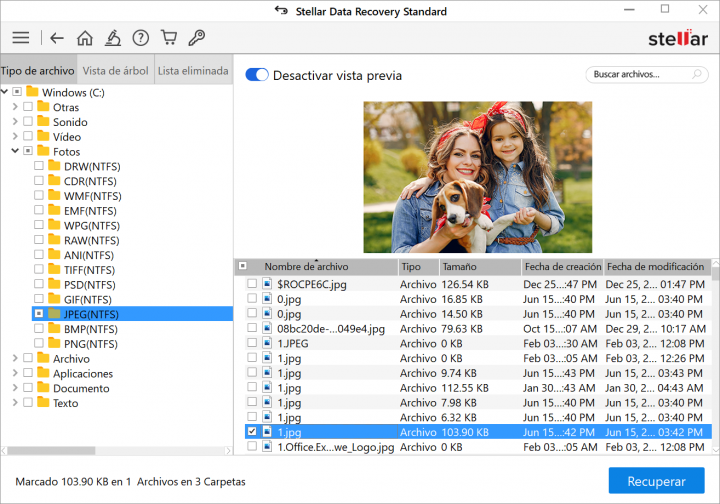Check the box for PNG(NTFS) folder
720x504 pixels.
(x=39, y=344)
